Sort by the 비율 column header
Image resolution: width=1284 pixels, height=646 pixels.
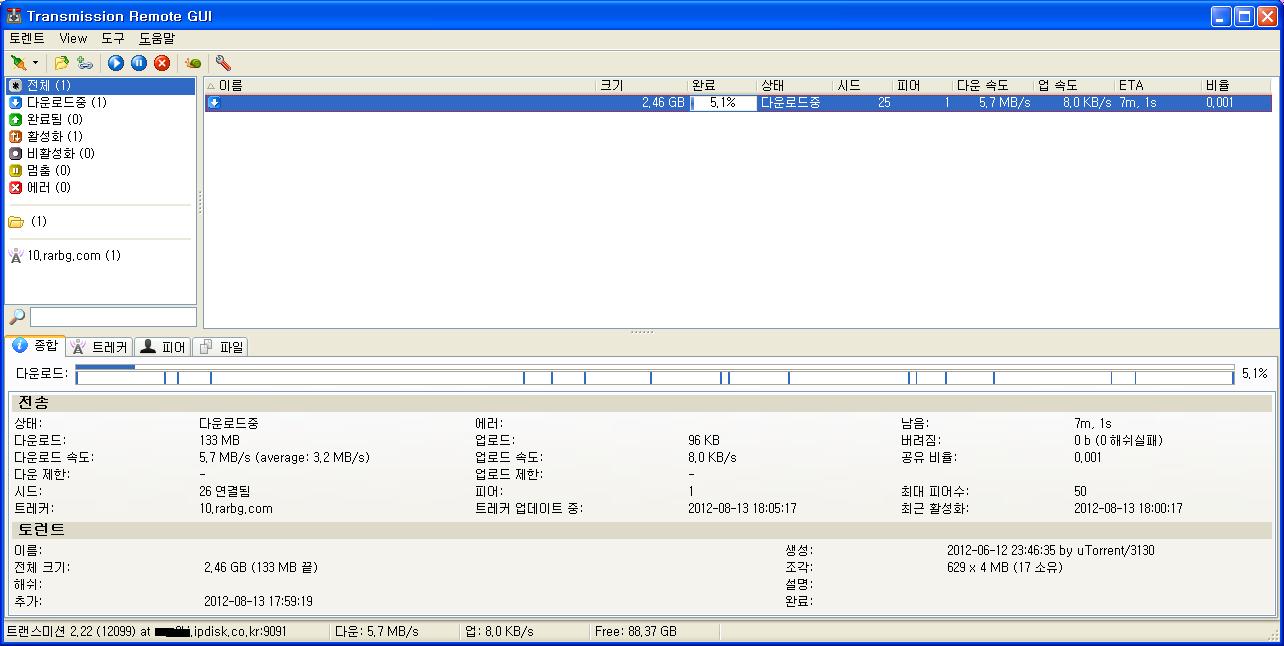click(1237, 86)
